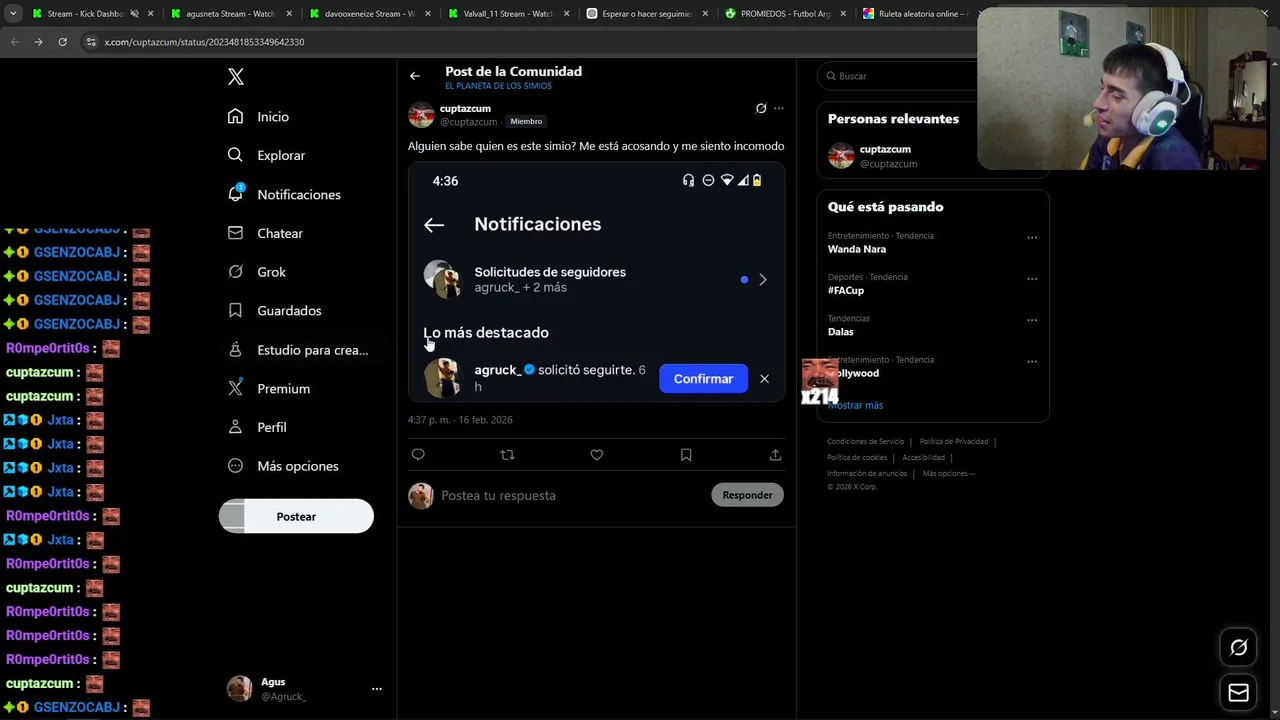Open Chatear messages
The width and height of the screenshot is (1280, 720).
[x=265, y=233]
